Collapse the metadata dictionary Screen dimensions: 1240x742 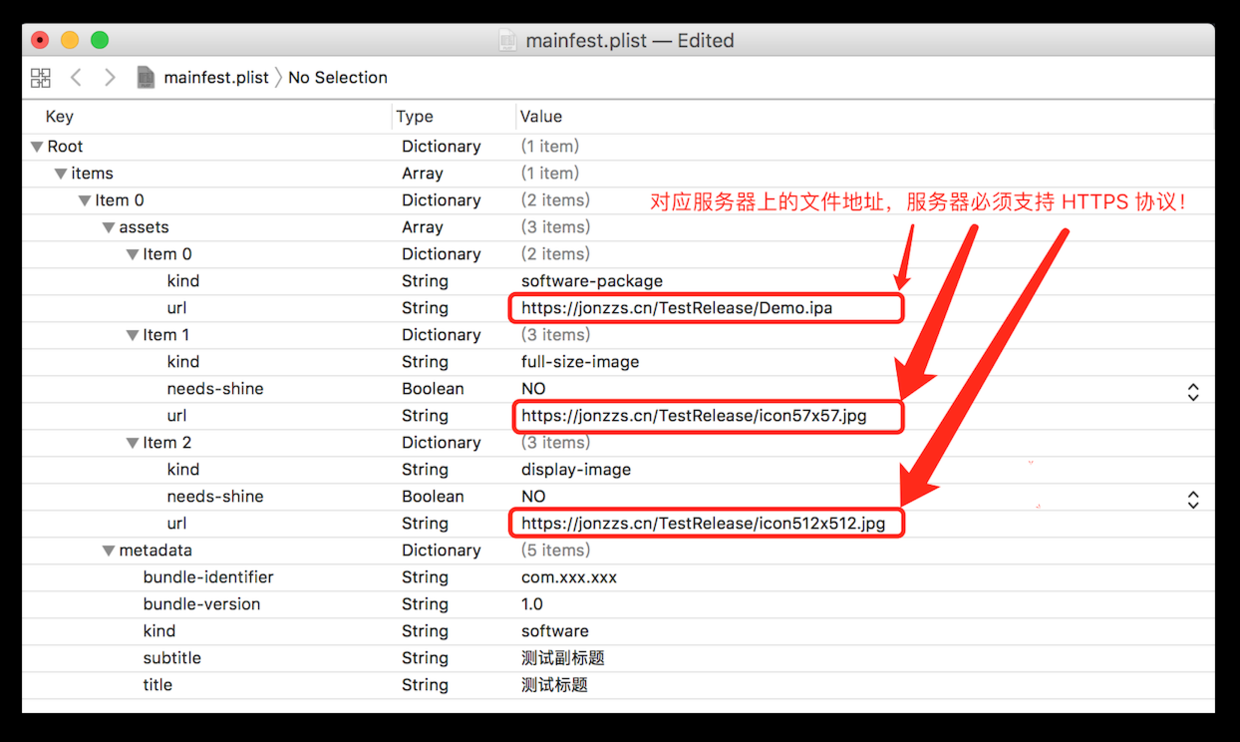(x=108, y=549)
